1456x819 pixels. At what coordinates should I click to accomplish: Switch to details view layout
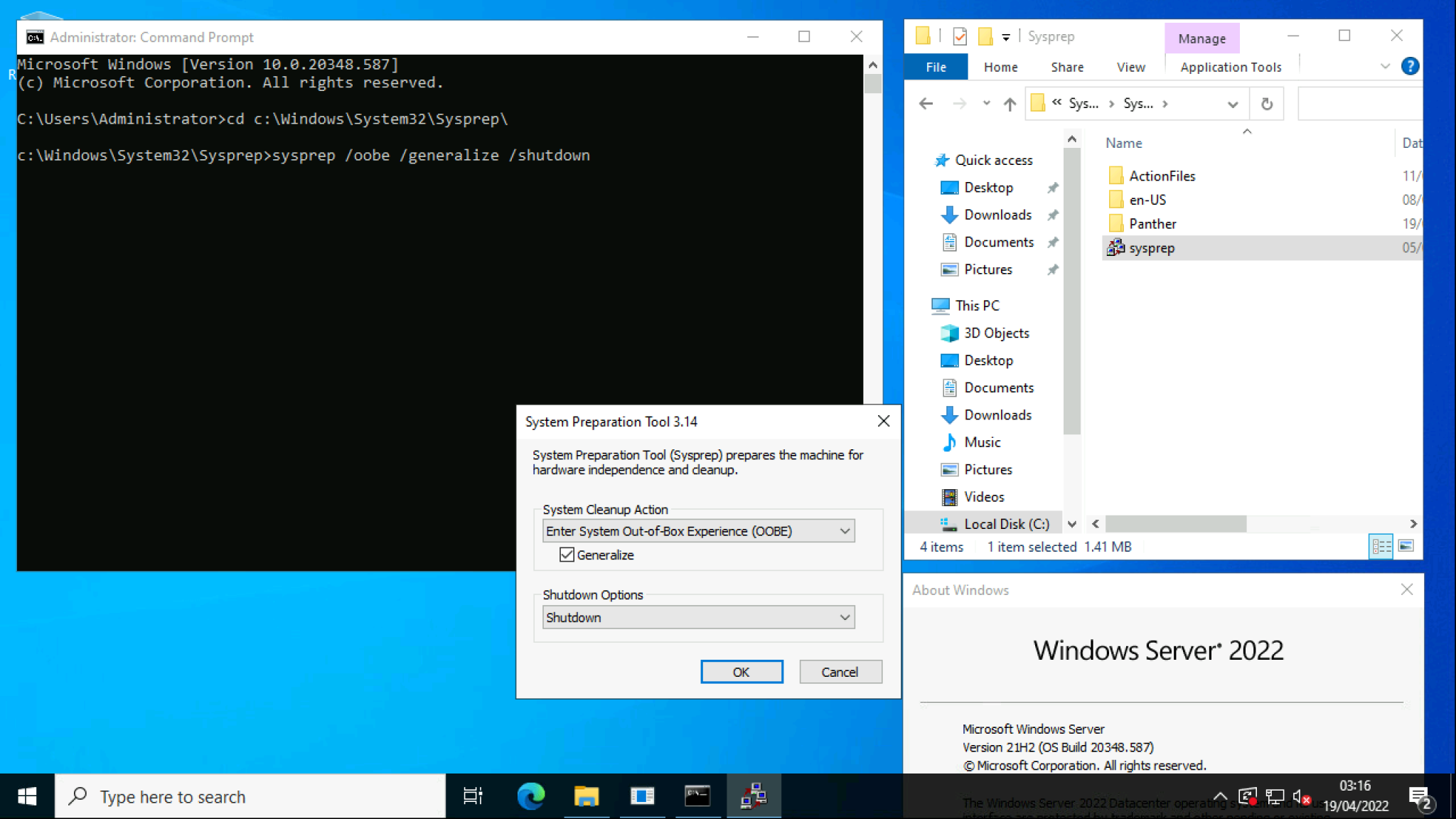1381,547
